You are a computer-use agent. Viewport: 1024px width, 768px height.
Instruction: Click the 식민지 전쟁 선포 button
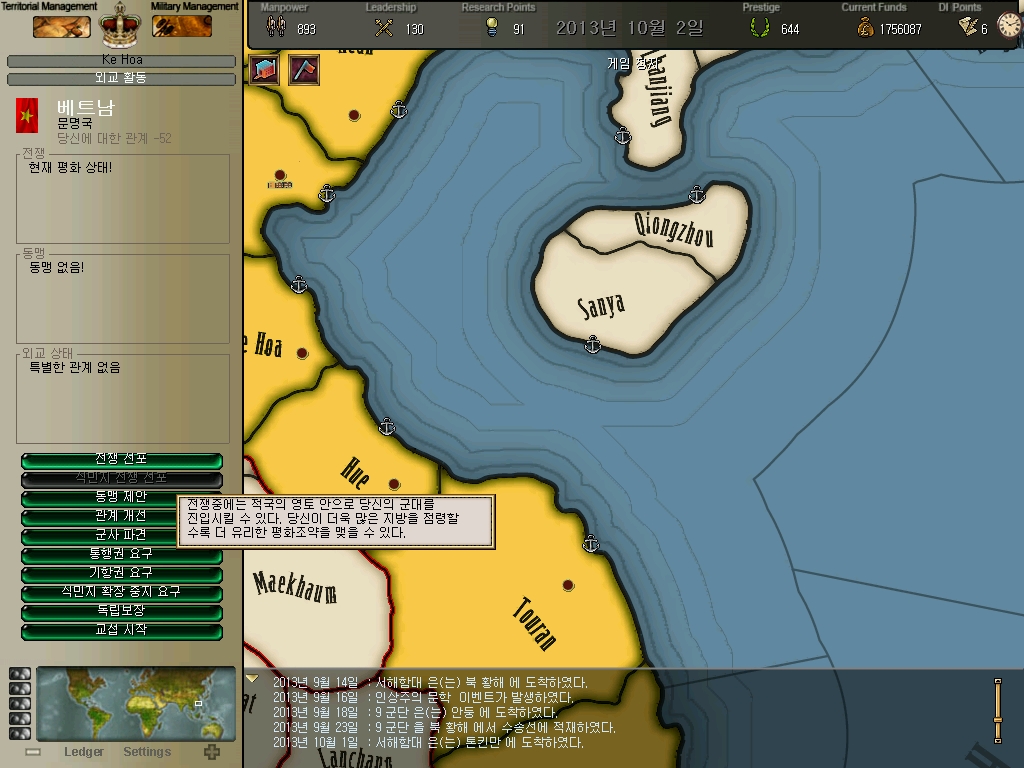(121, 479)
